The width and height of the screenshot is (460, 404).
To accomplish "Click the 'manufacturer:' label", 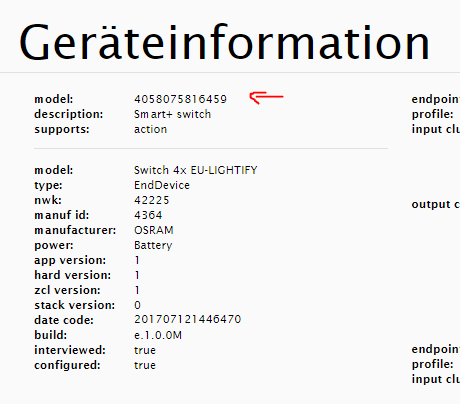I will tap(75, 230).
